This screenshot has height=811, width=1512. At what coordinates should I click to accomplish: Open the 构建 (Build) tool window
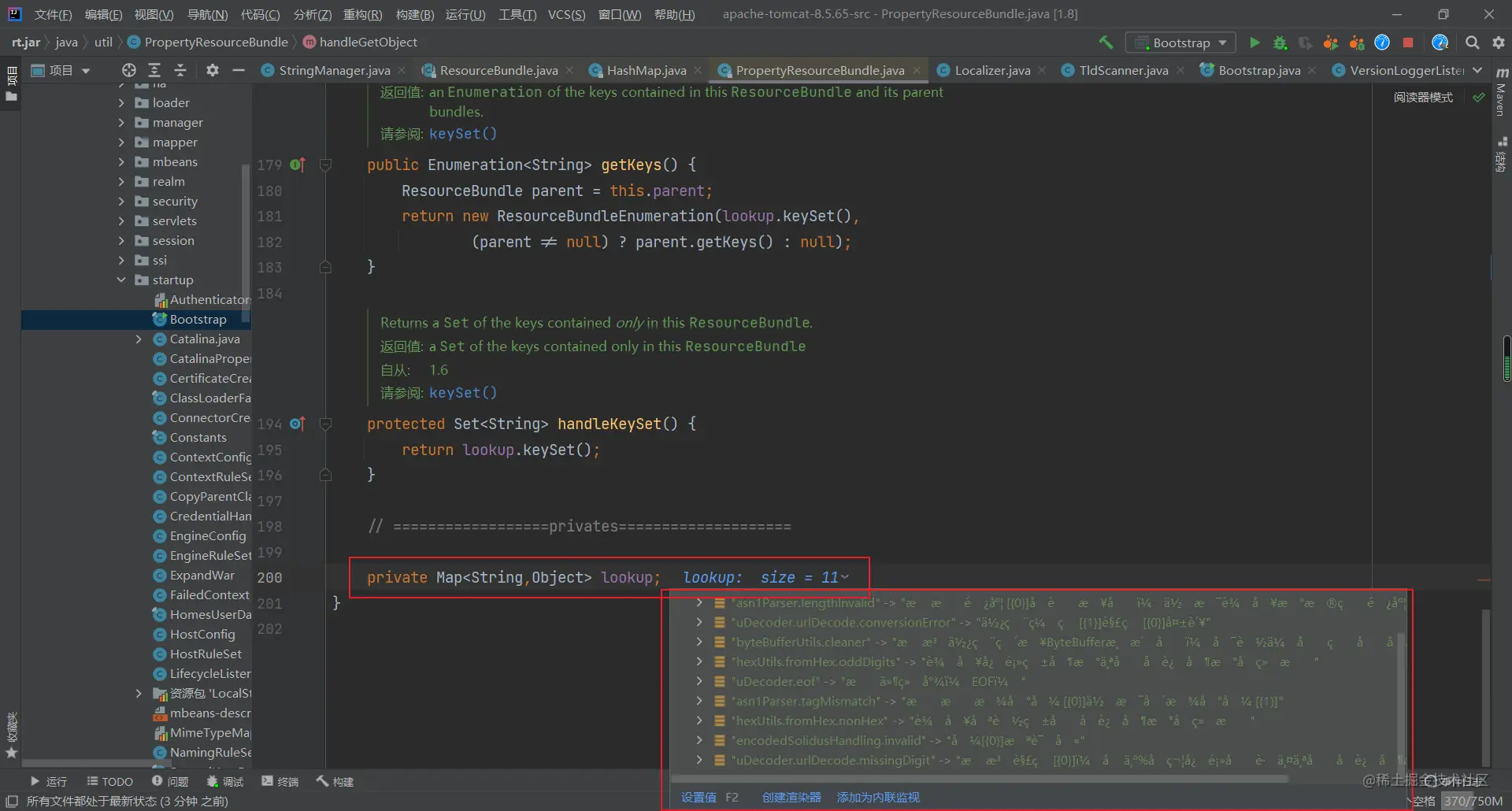(x=335, y=781)
